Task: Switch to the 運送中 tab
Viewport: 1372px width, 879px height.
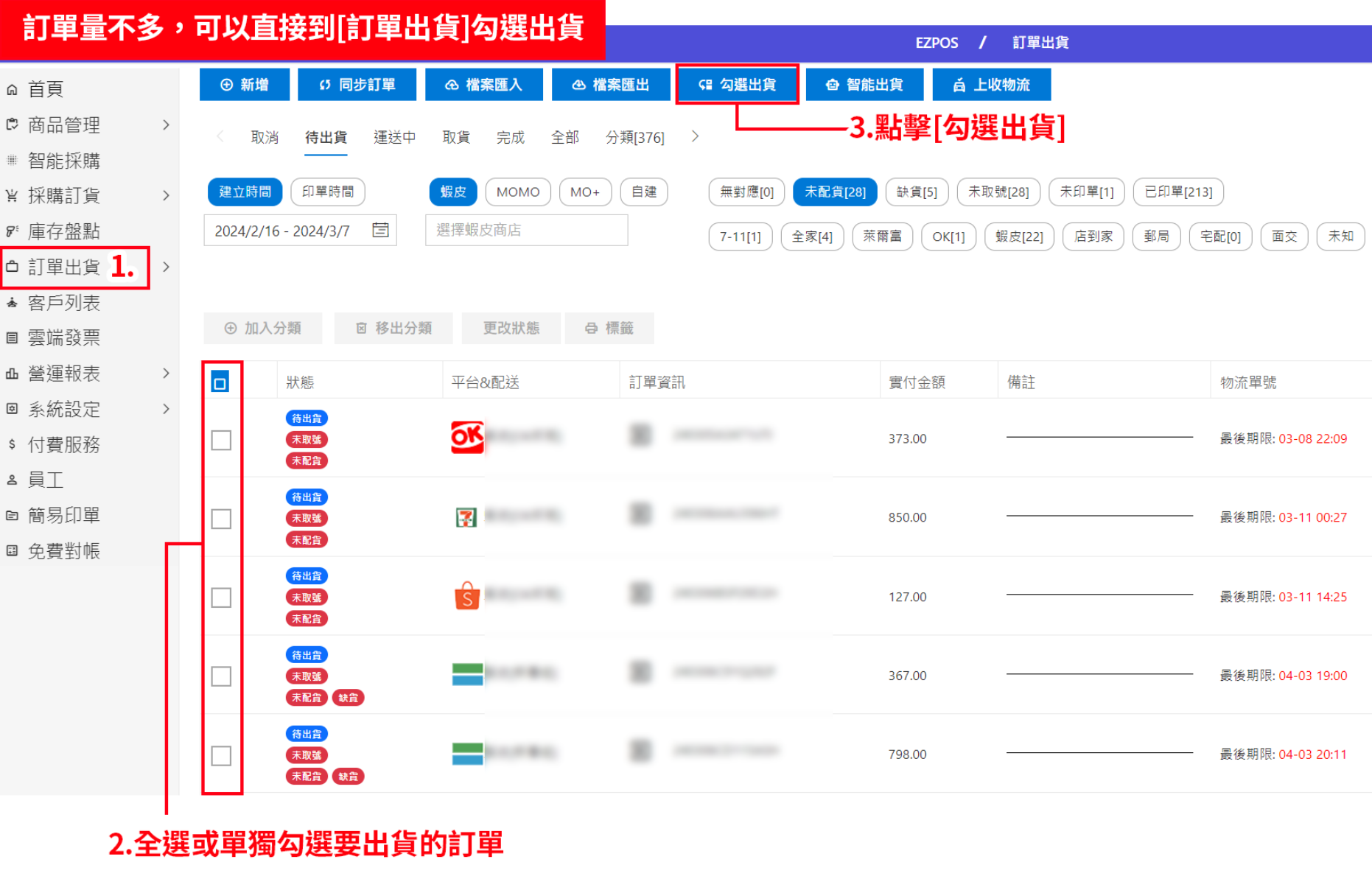Action: pyautogui.click(x=395, y=137)
